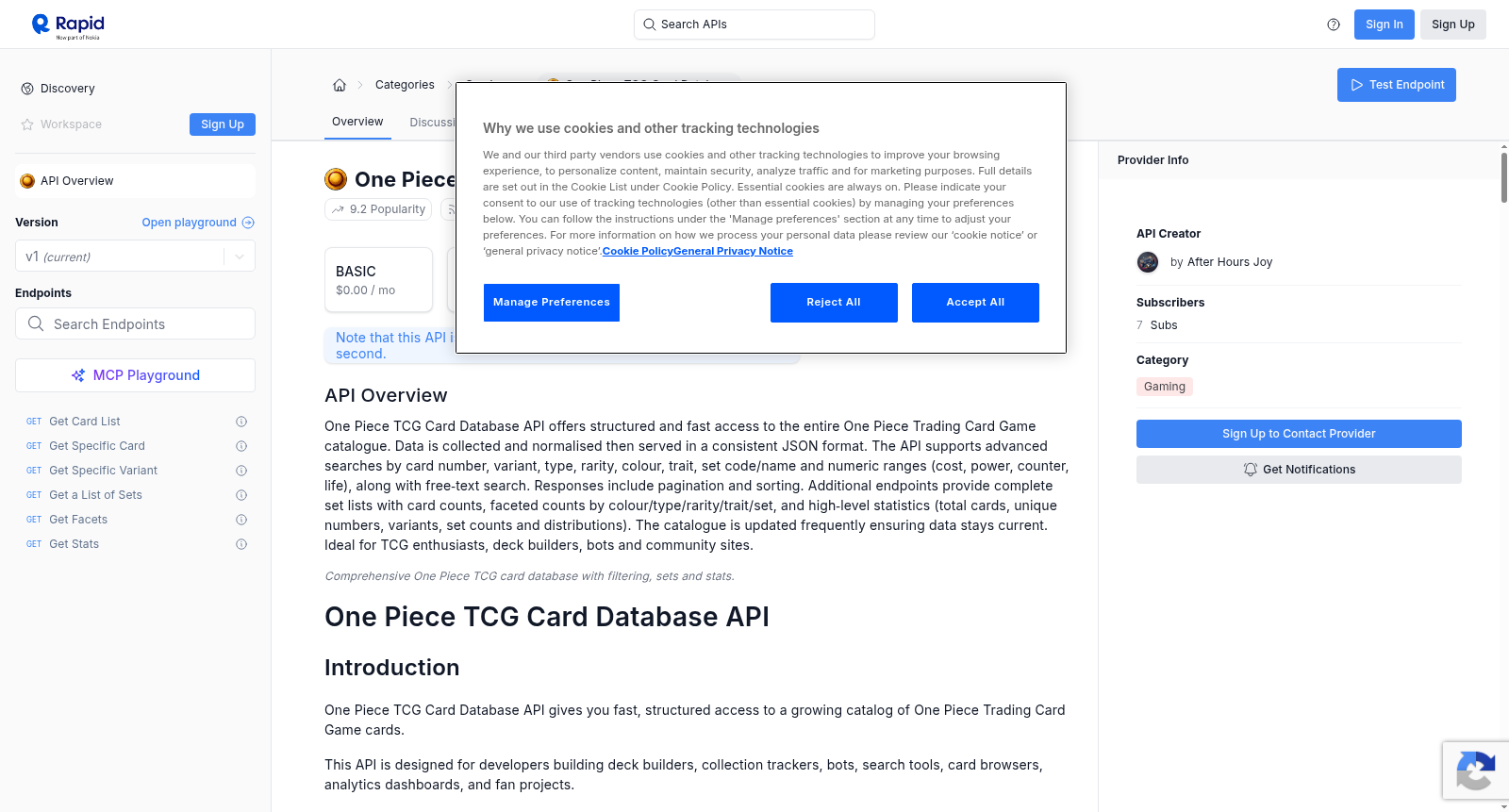Open the v1 (current) version dropdown
Viewport: 1509px width, 812px height.
pyautogui.click(x=135, y=257)
